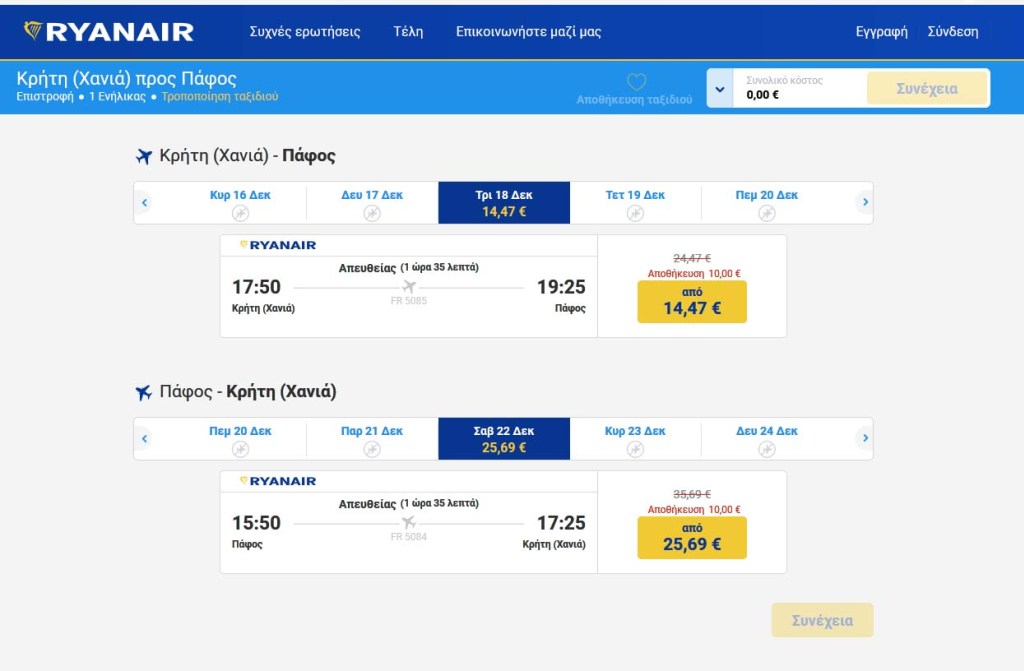Click the 15:50 departure time
Screen dimensions: 1024x671
click(x=256, y=523)
